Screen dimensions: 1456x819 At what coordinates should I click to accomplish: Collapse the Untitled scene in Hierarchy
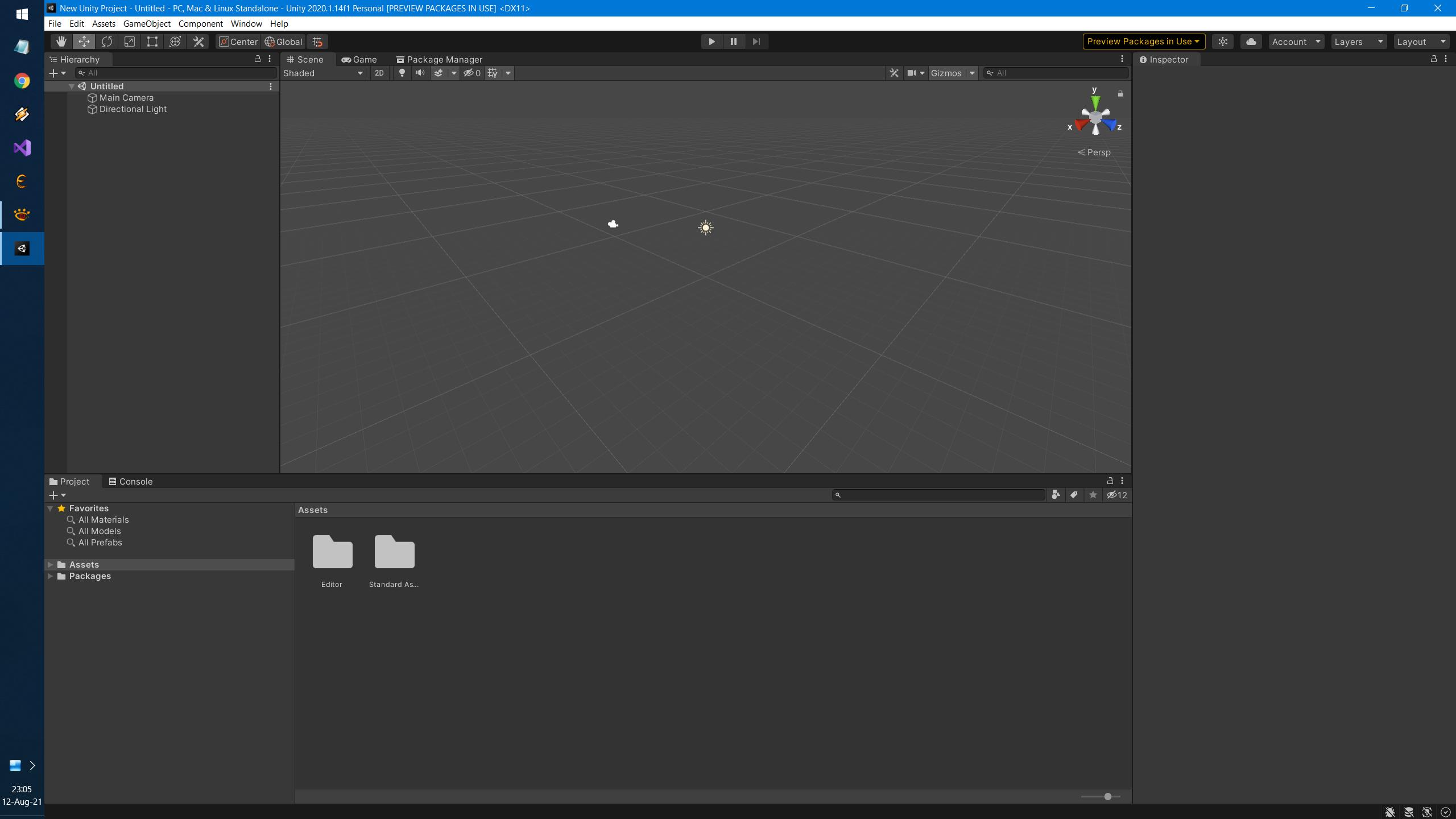(x=72, y=86)
